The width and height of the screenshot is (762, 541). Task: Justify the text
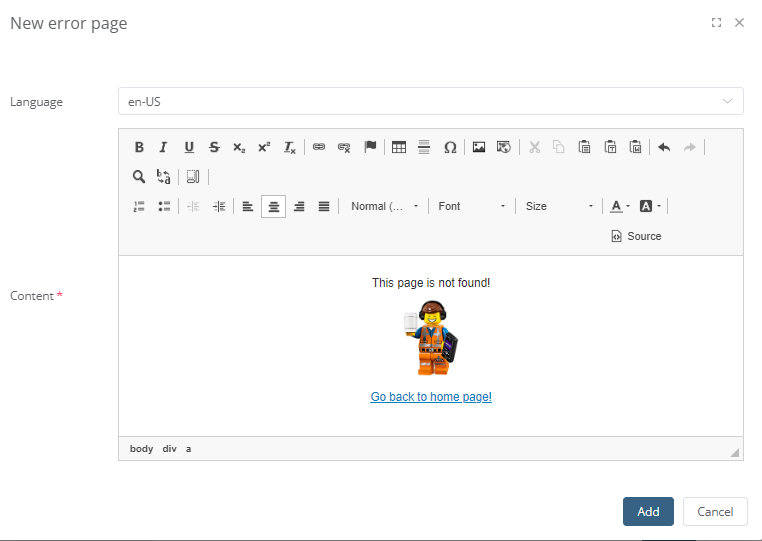click(324, 207)
